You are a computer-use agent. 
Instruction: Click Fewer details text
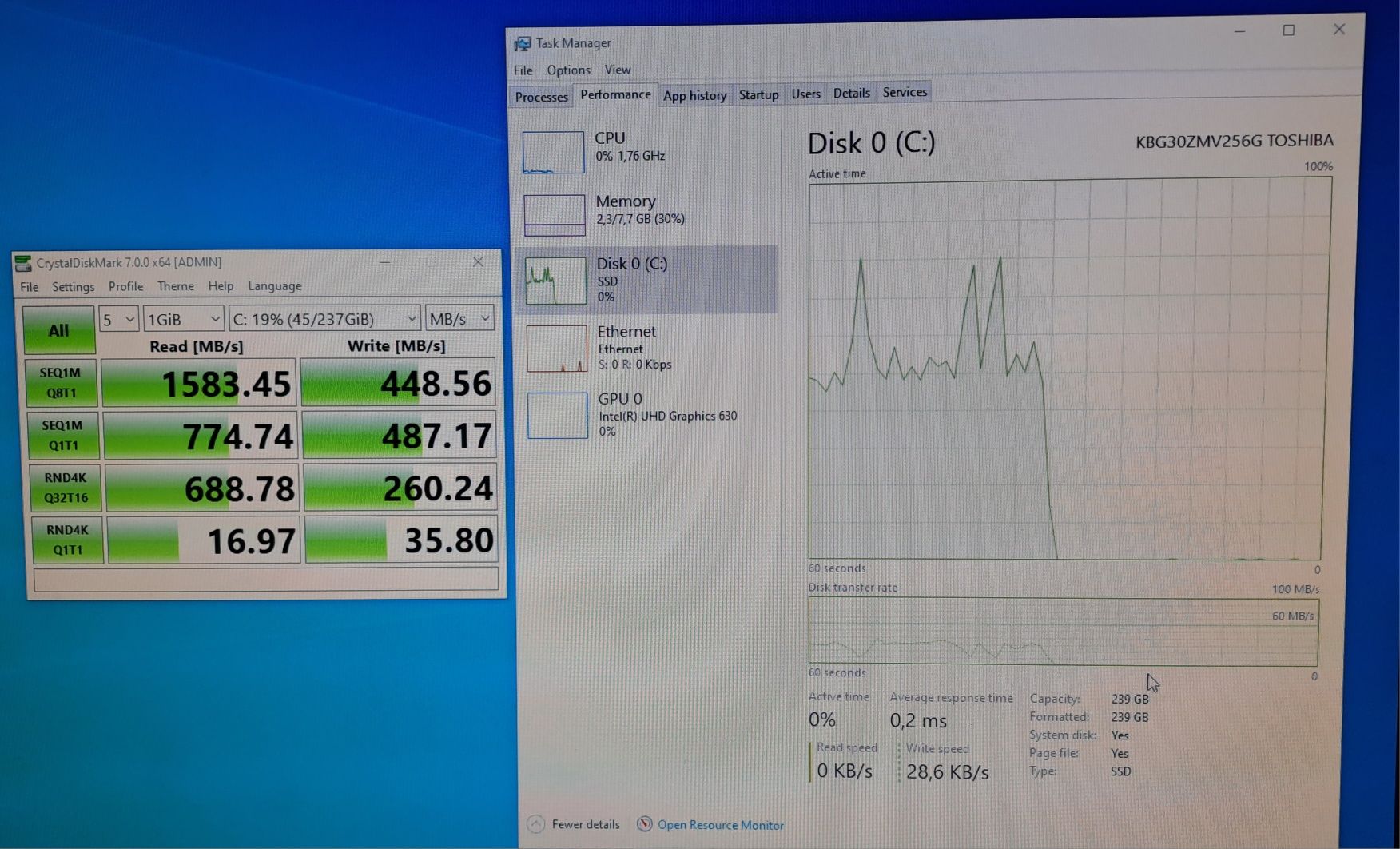click(x=586, y=824)
